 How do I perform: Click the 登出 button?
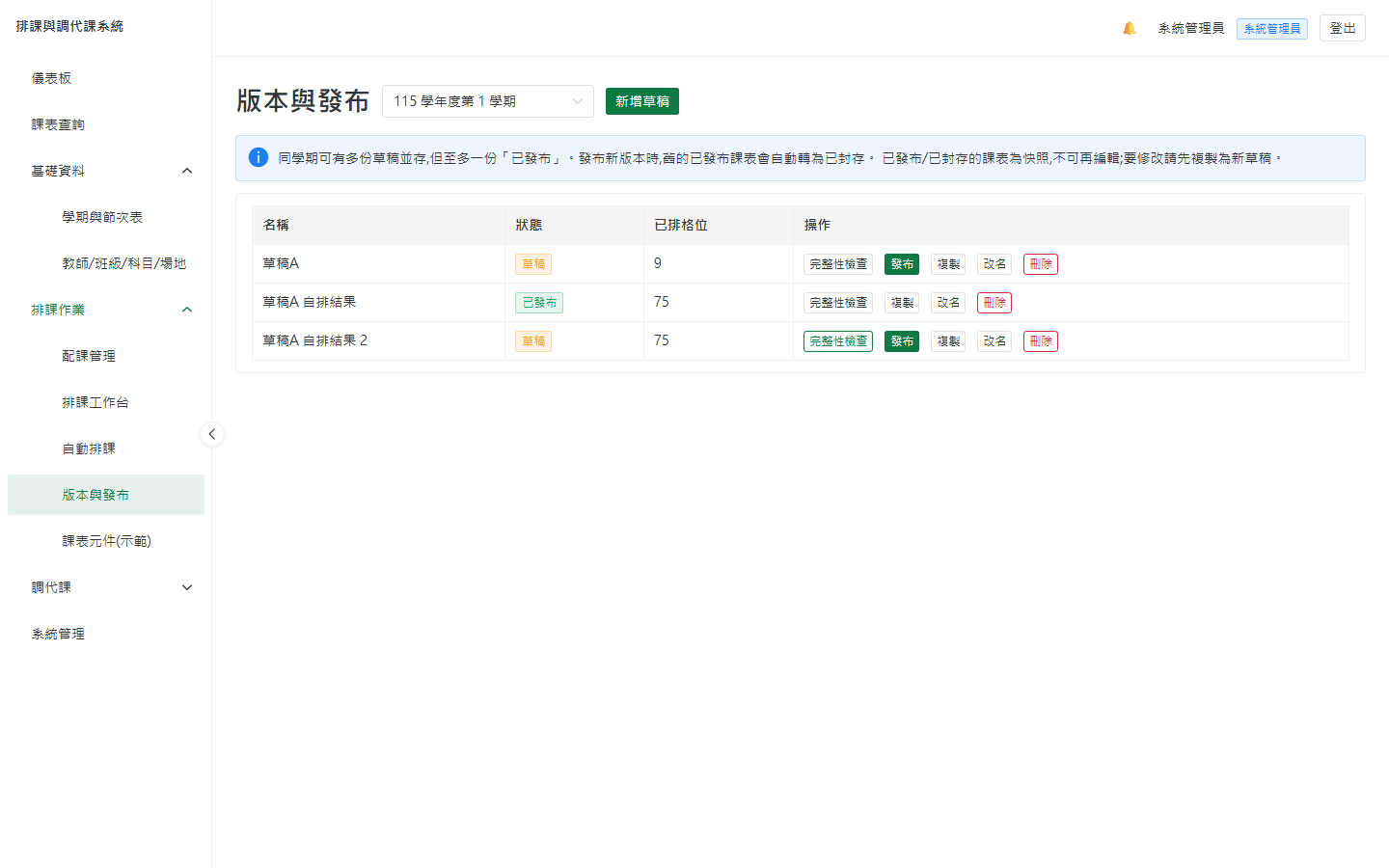pyautogui.click(x=1343, y=28)
